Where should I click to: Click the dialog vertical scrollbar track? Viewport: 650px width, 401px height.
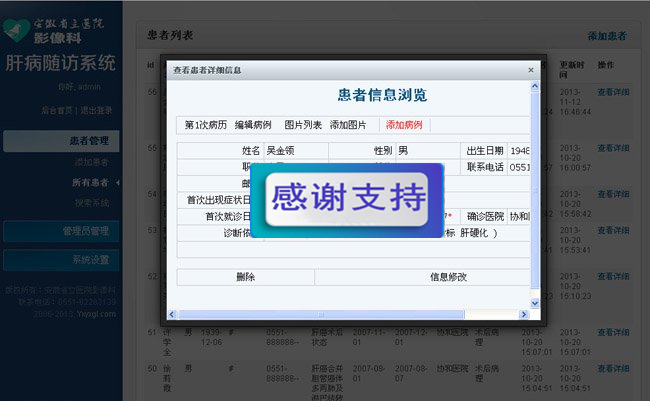535,195
